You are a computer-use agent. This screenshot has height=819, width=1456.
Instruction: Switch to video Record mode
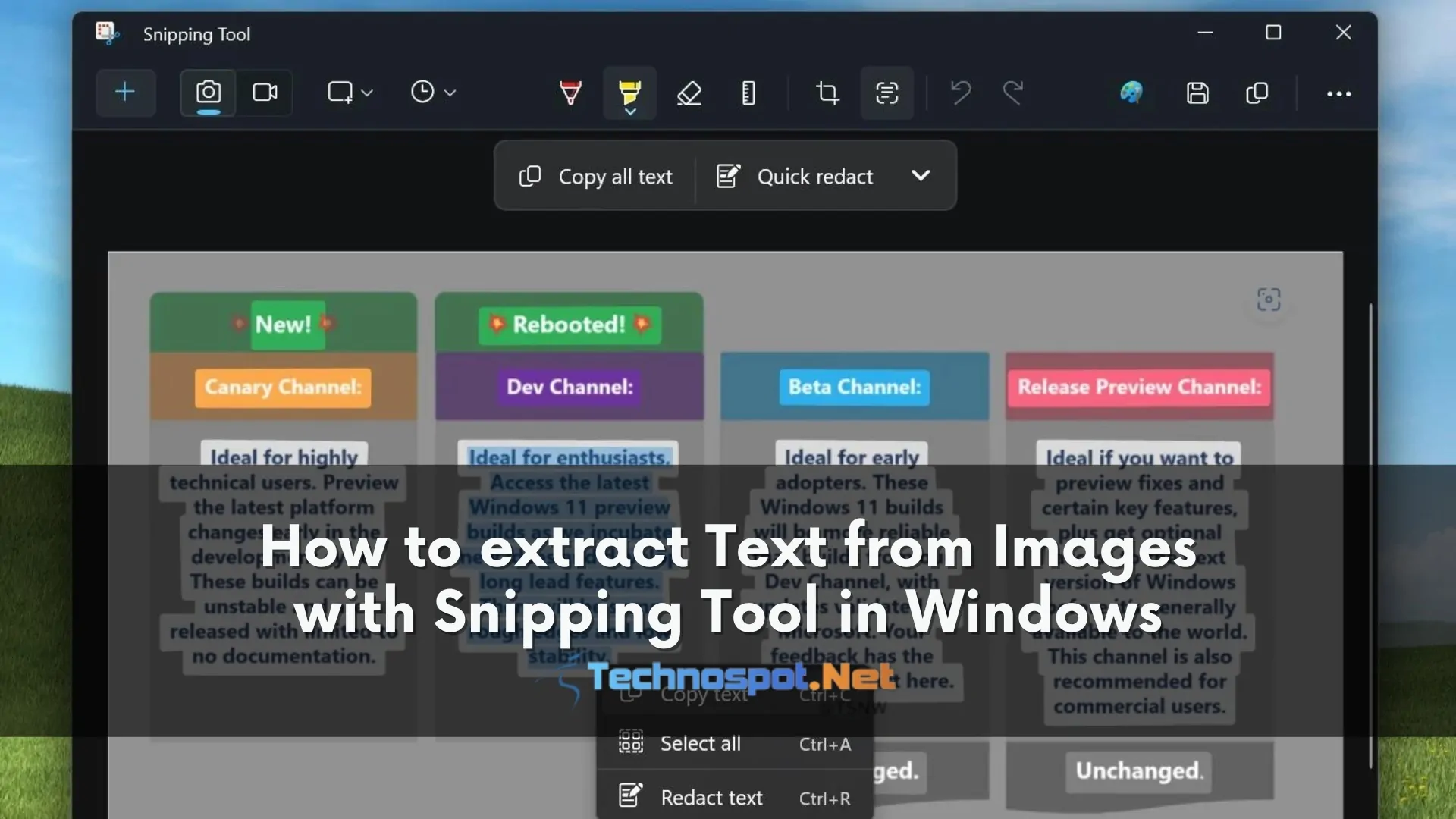pos(265,93)
